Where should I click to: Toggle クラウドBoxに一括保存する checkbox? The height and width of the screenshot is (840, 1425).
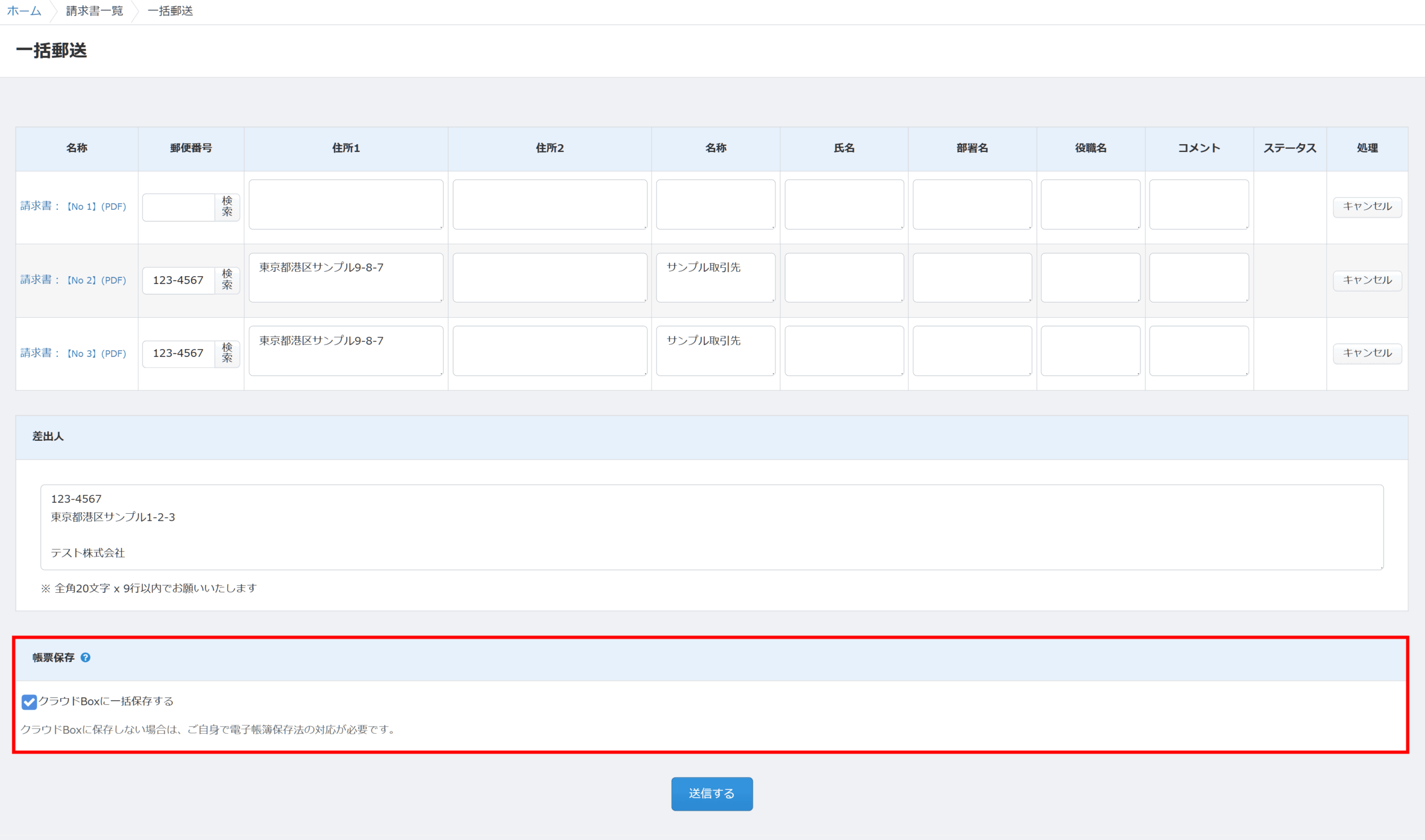29,702
